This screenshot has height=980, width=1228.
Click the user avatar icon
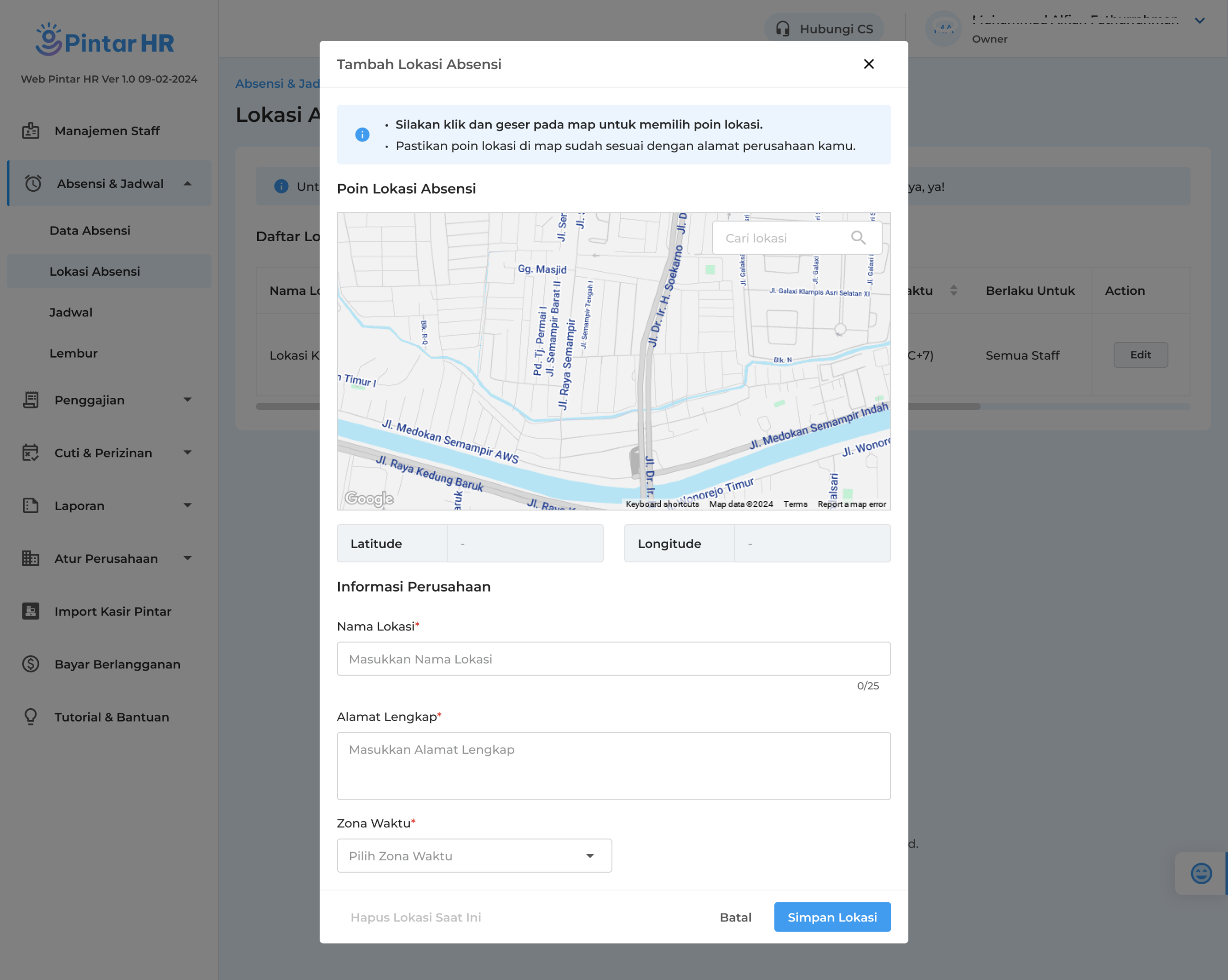(944, 28)
